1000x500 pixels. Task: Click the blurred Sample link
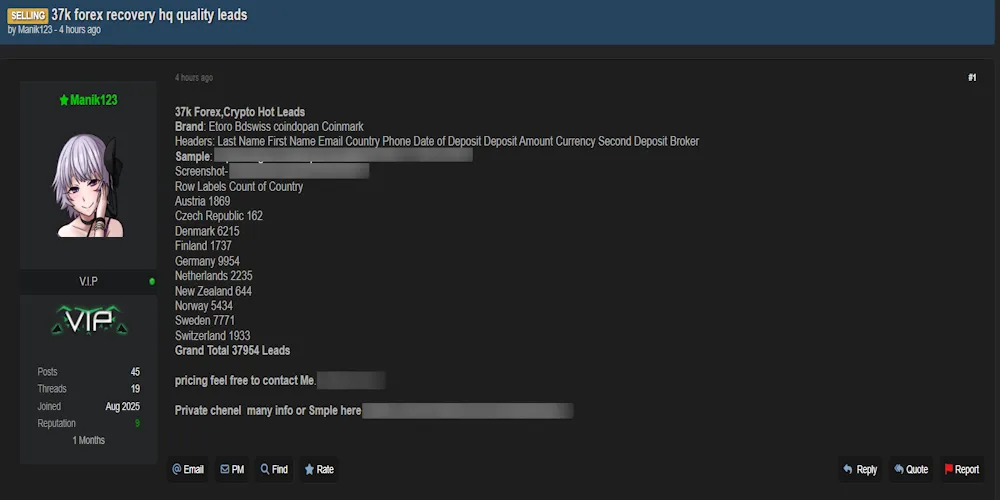click(x=343, y=156)
